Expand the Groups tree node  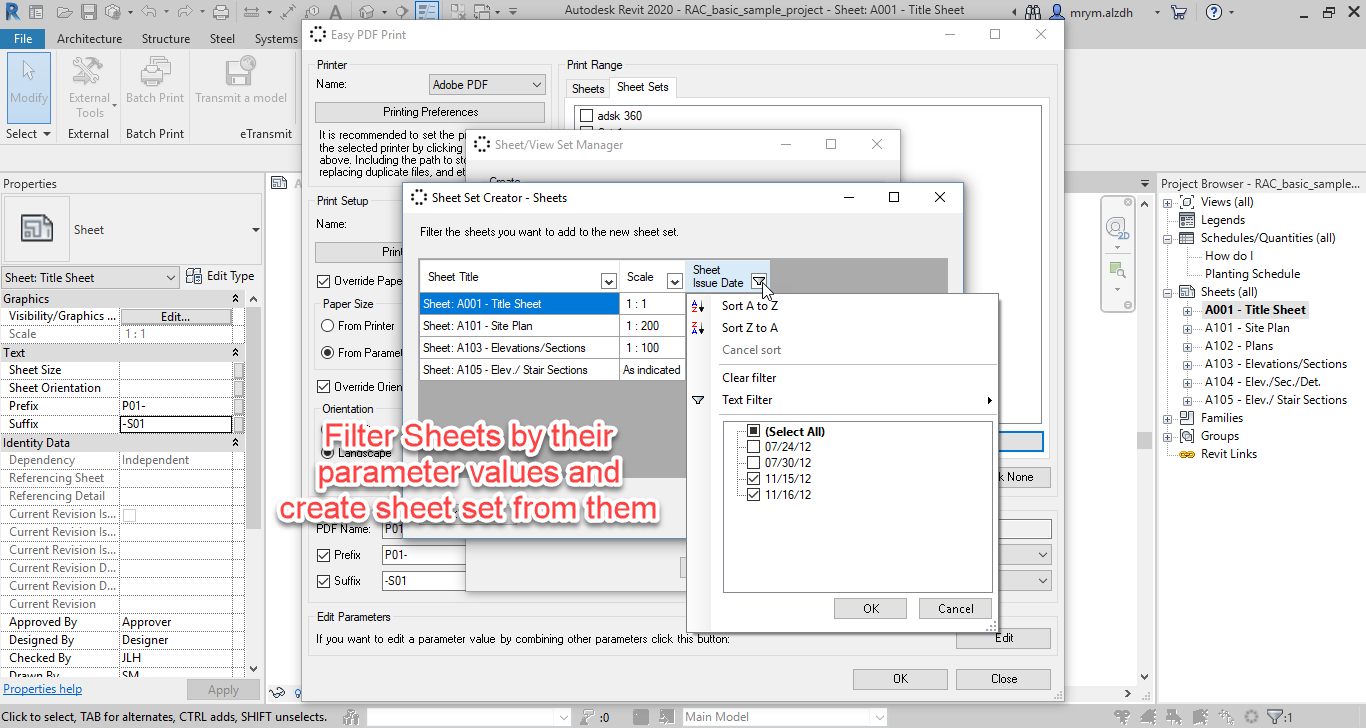tap(1168, 436)
